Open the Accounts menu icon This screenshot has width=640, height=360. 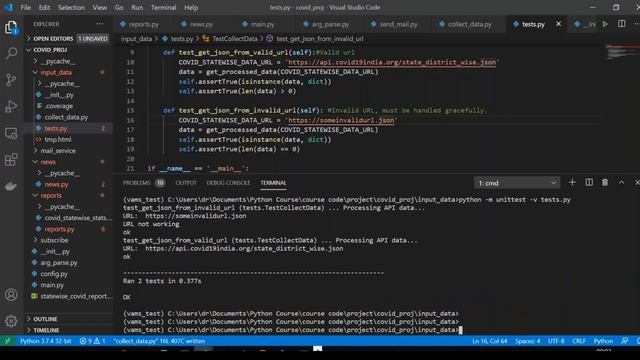click(11, 295)
